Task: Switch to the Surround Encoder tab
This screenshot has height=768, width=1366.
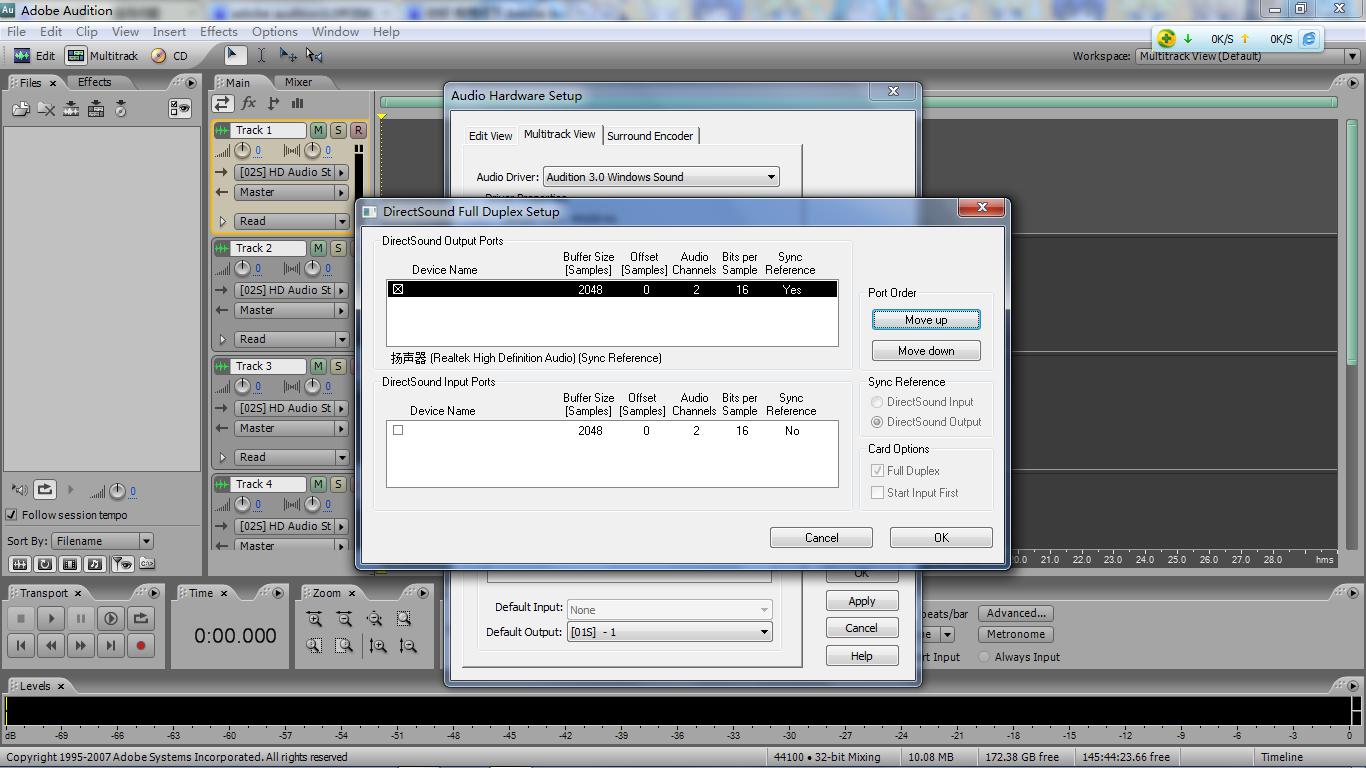Action: tap(650, 136)
